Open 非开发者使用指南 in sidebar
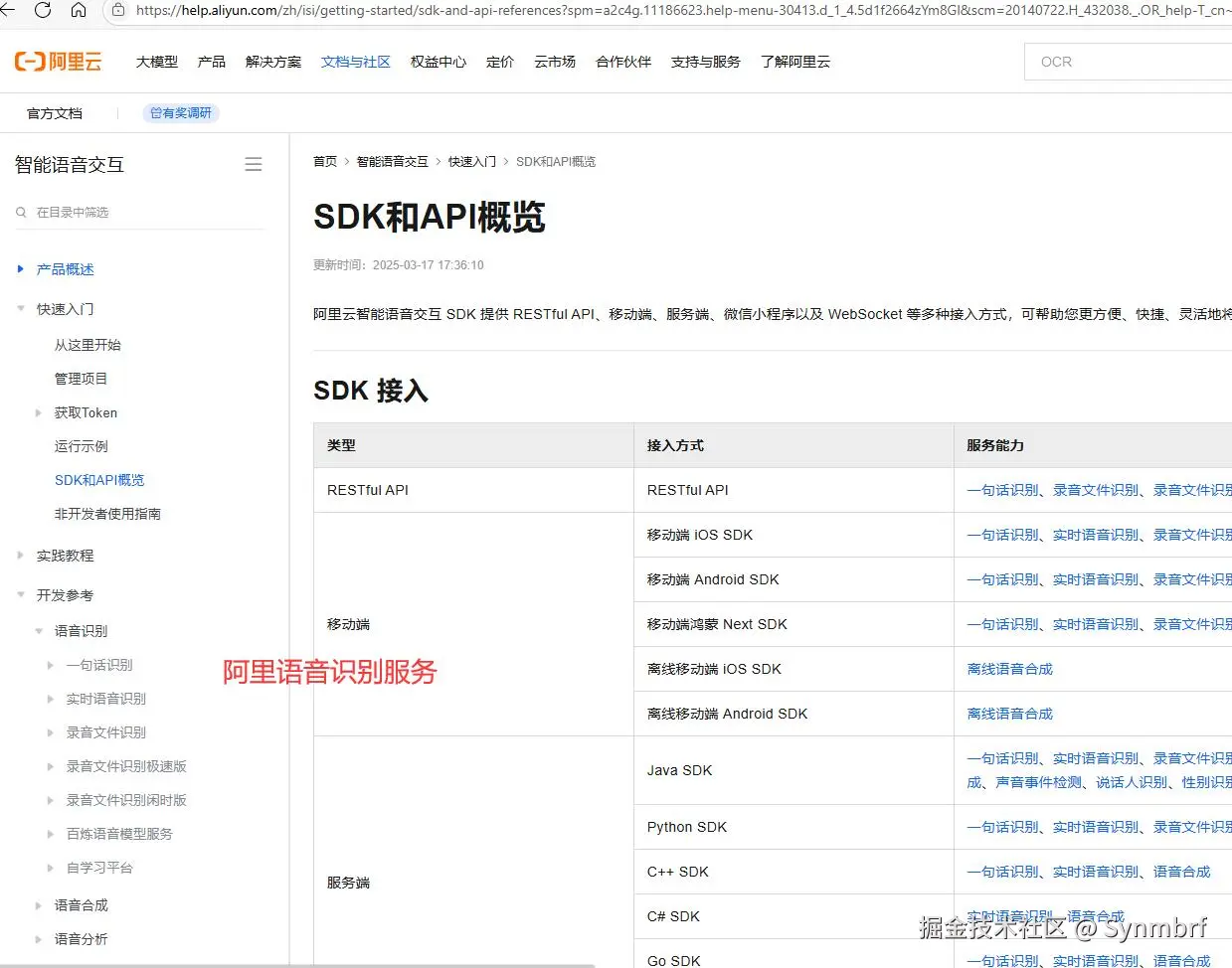 107,514
